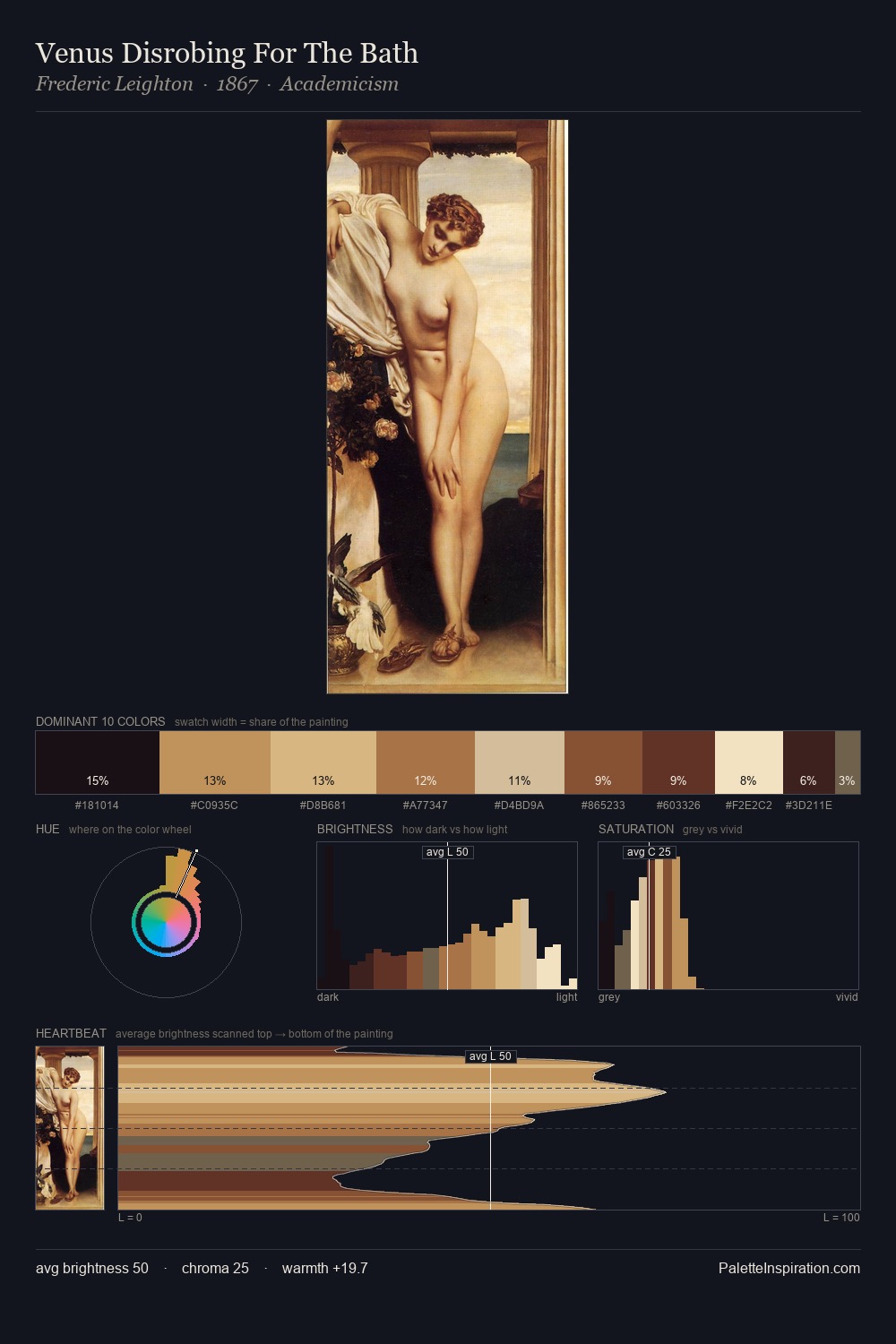Click the 'grey' axis label
Viewport: 896px width, 1344px height.
tap(609, 997)
